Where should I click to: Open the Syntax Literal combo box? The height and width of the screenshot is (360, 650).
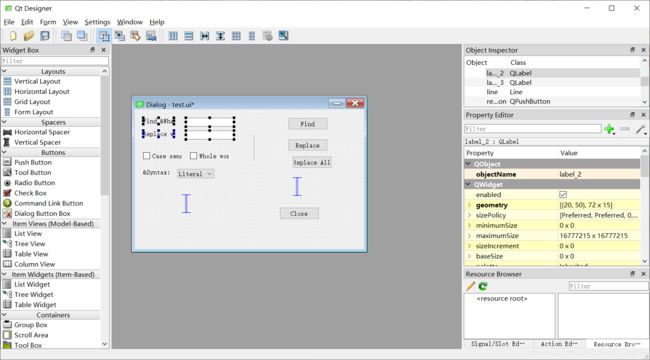point(196,174)
